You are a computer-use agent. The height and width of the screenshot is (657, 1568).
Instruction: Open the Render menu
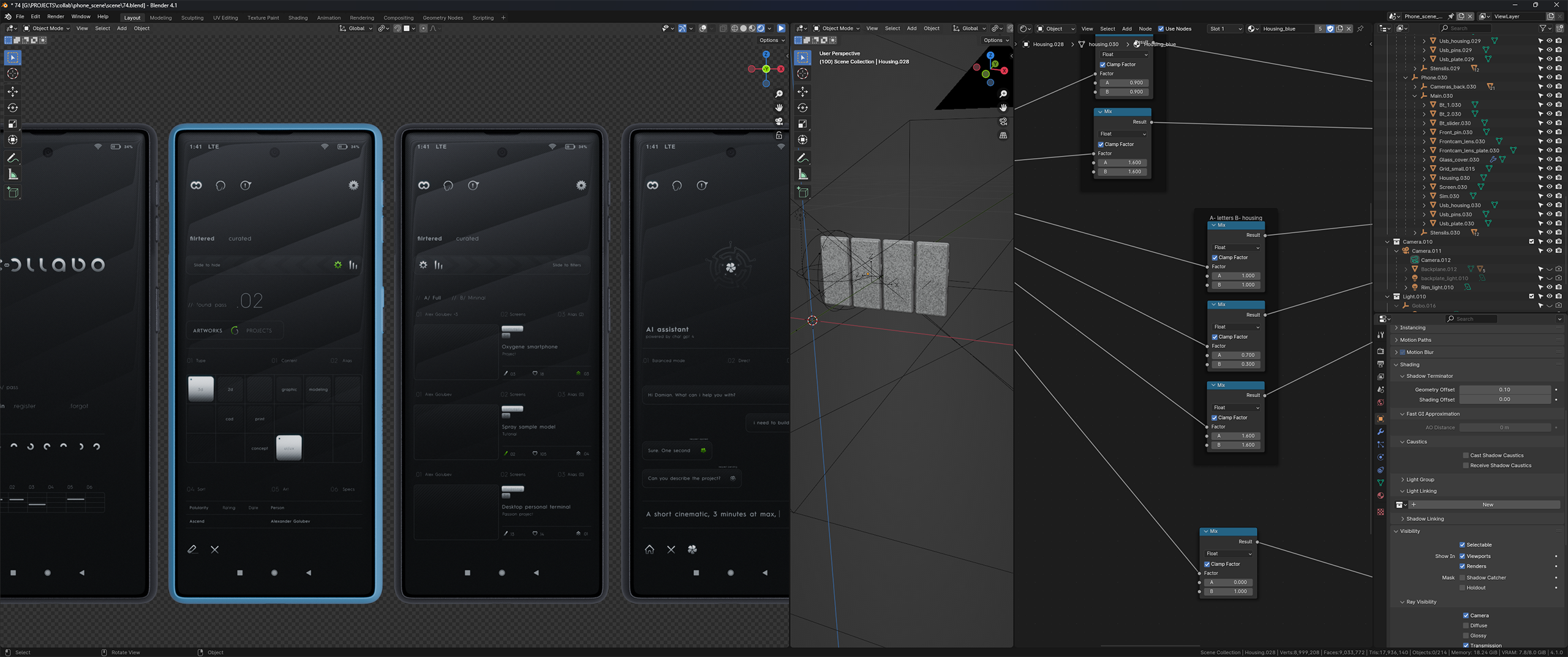tap(55, 17)
